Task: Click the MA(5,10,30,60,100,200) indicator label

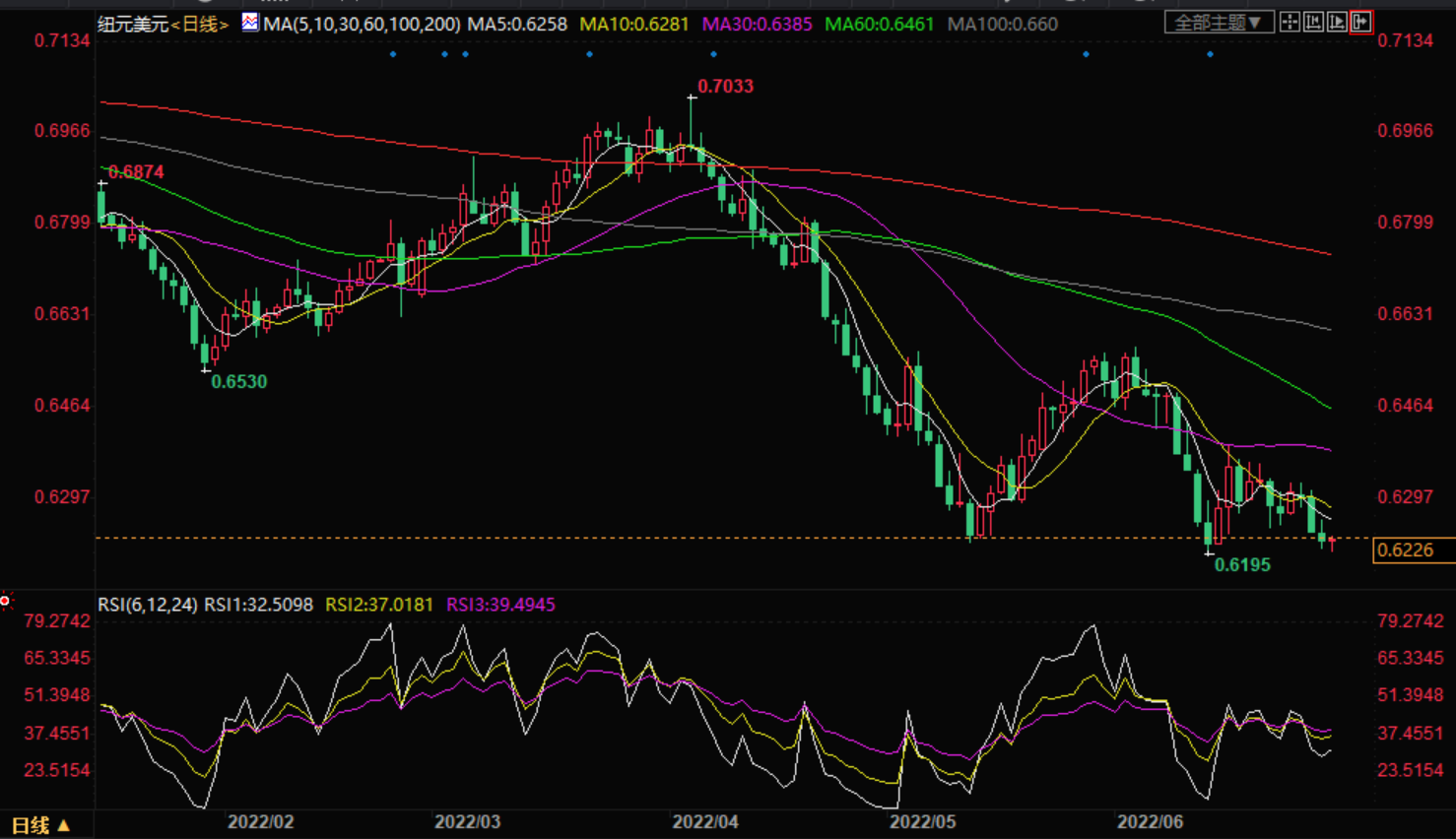Action: 362,24
